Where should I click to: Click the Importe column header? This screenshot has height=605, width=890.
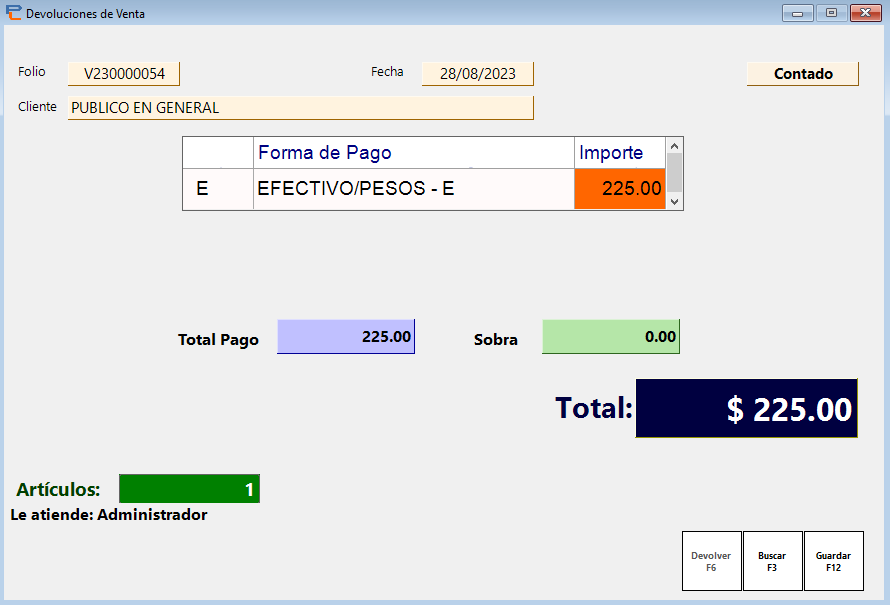point(620,153)
